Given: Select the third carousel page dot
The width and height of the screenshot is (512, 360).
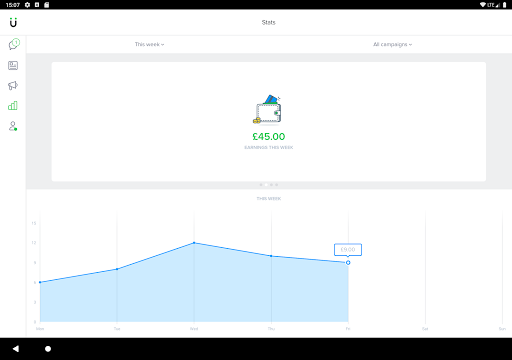Looking at the screenshot, I should pyautogui.click(x=271, y=185).
